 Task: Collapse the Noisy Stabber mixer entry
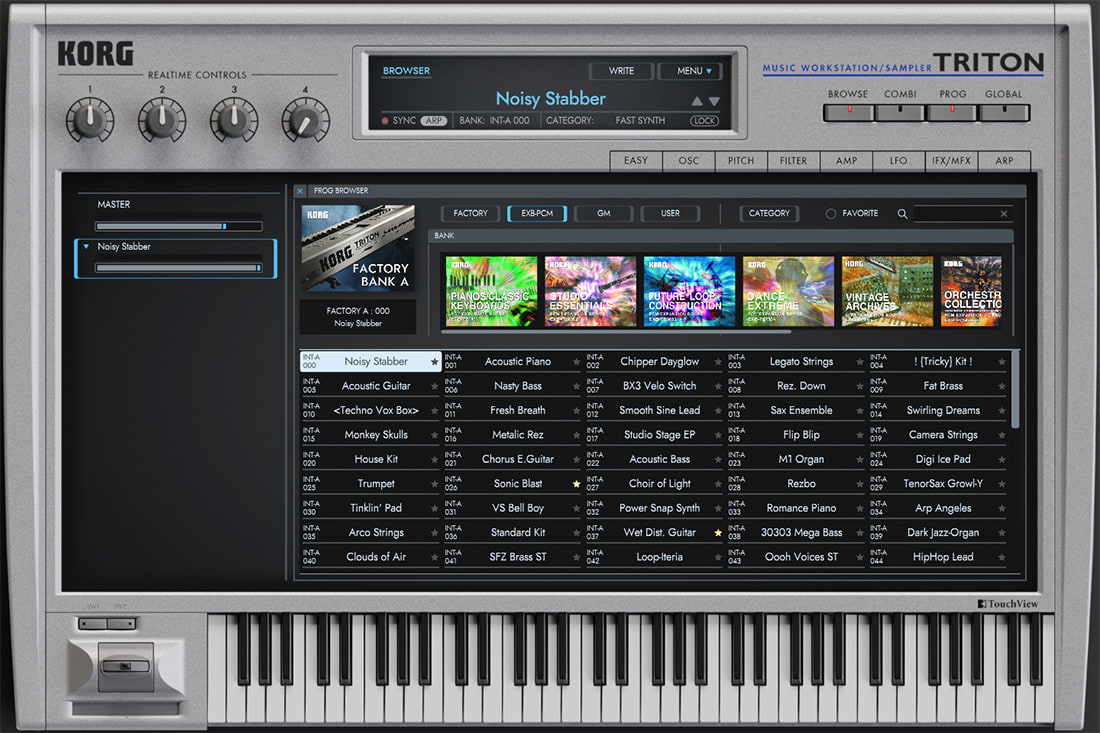pos(86,247)
